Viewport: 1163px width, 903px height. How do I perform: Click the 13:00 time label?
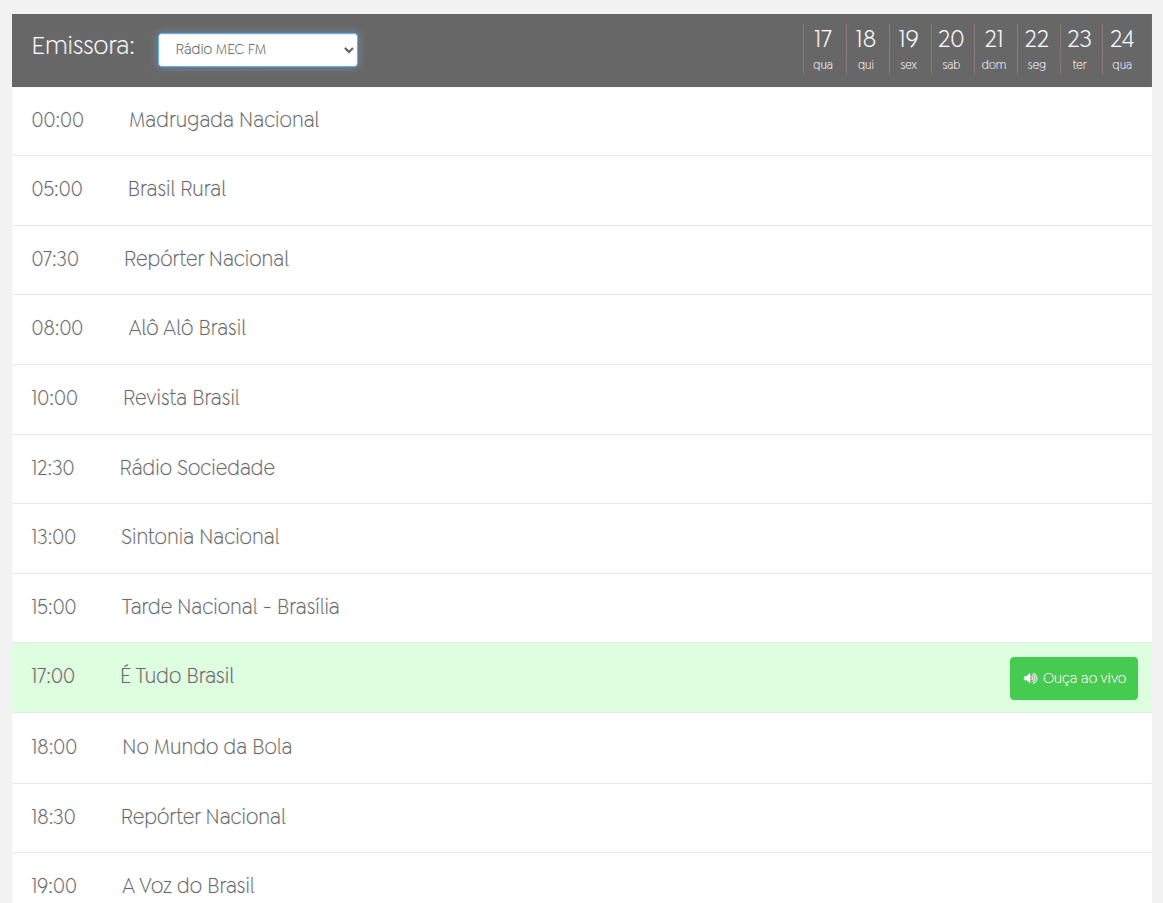[53, 537]
